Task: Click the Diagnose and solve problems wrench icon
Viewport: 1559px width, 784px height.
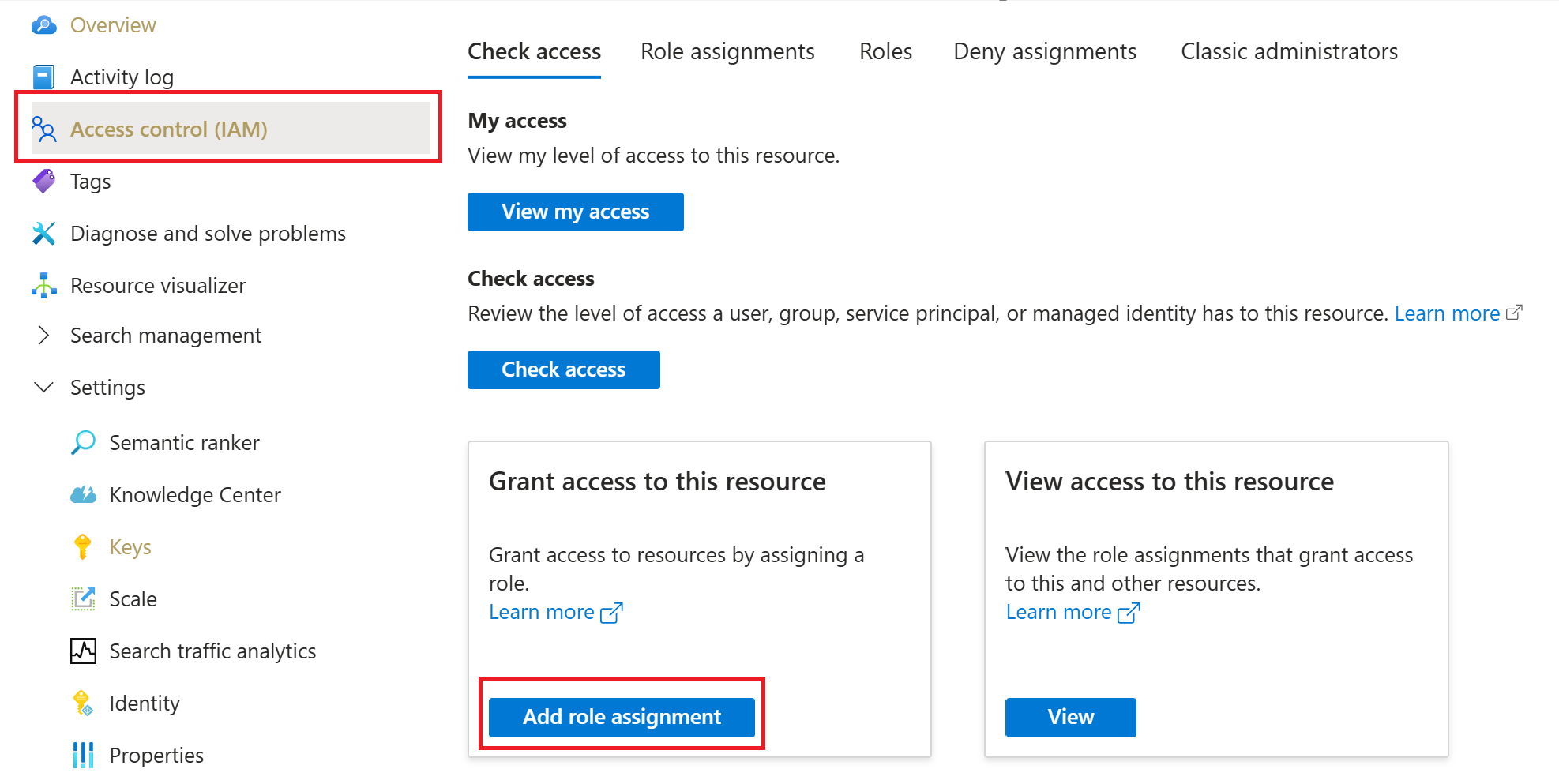Action: [43, 233]
